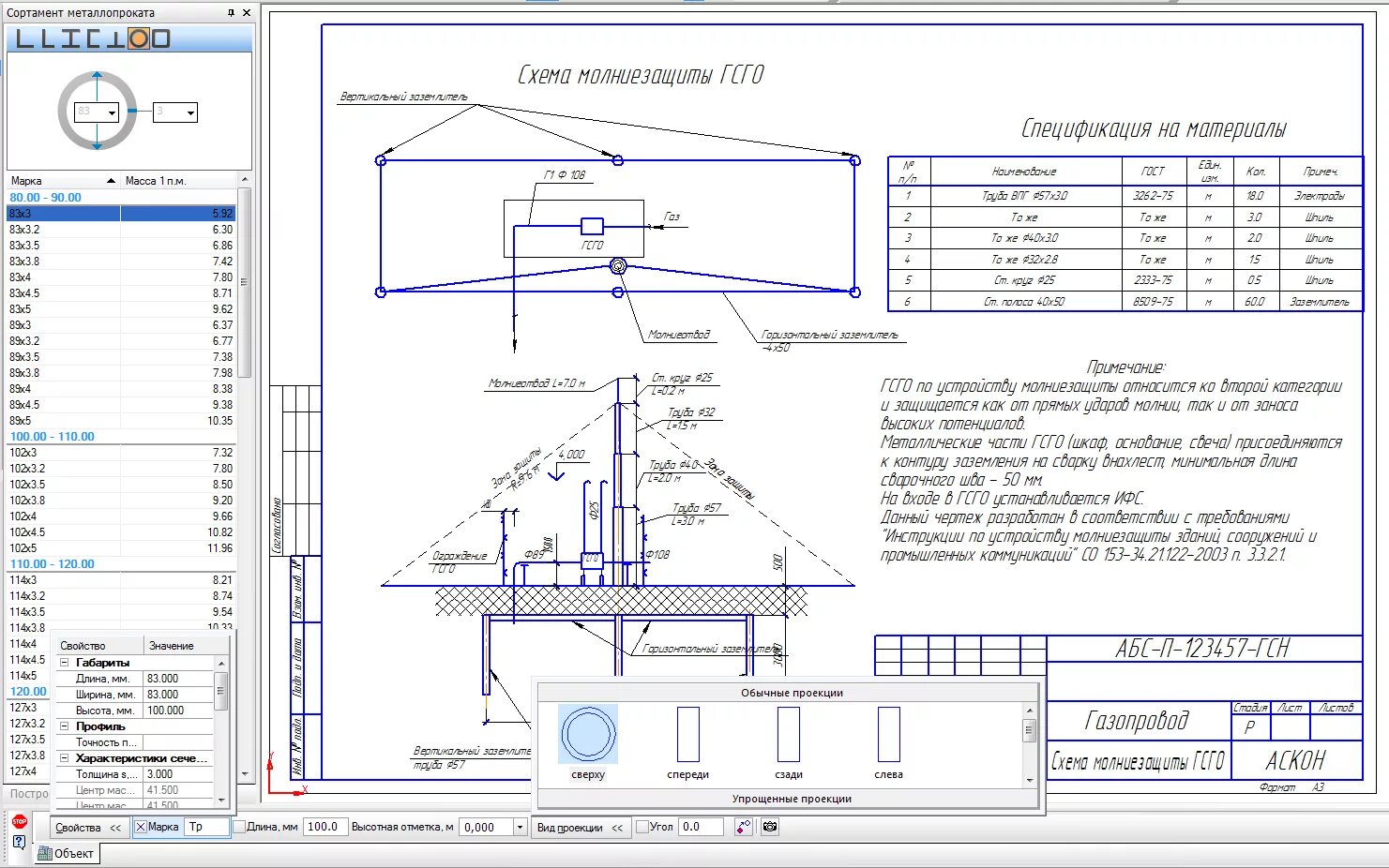Select the 102x3.5 row
Screen dimensions: 1389x868
click(x=121, y=485)
